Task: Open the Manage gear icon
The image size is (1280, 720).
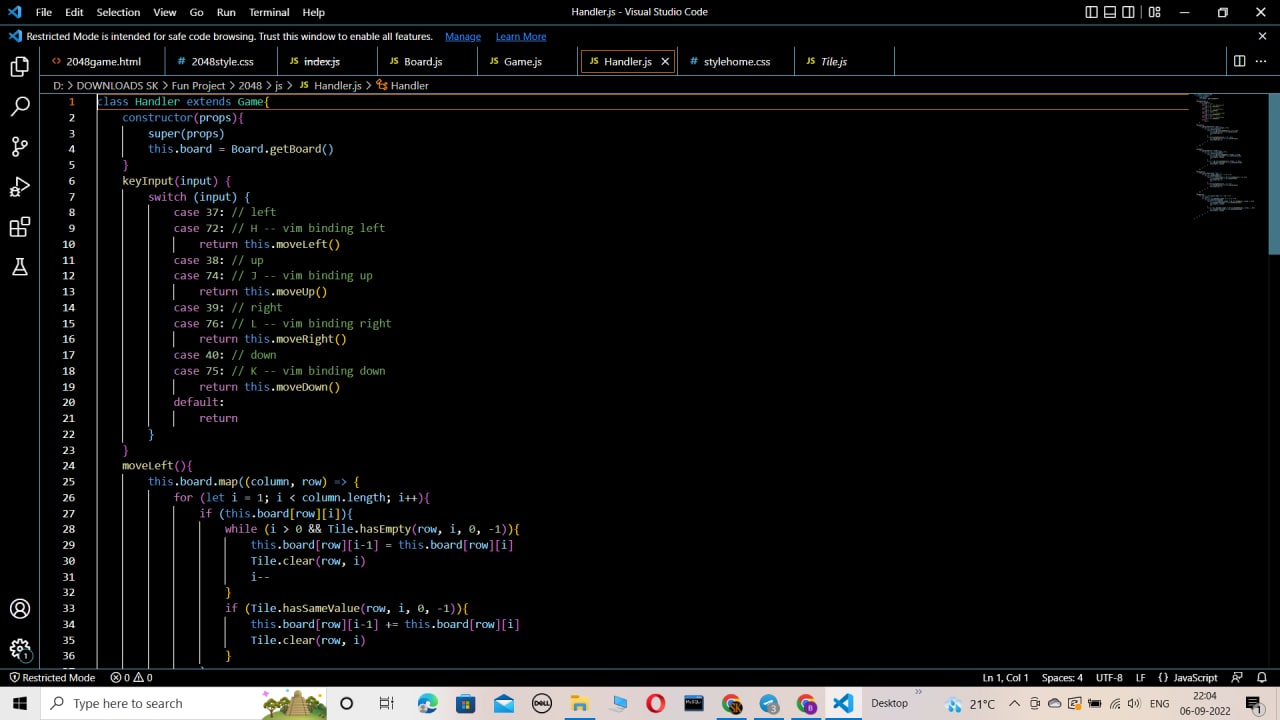Action: tap(20, 649)
